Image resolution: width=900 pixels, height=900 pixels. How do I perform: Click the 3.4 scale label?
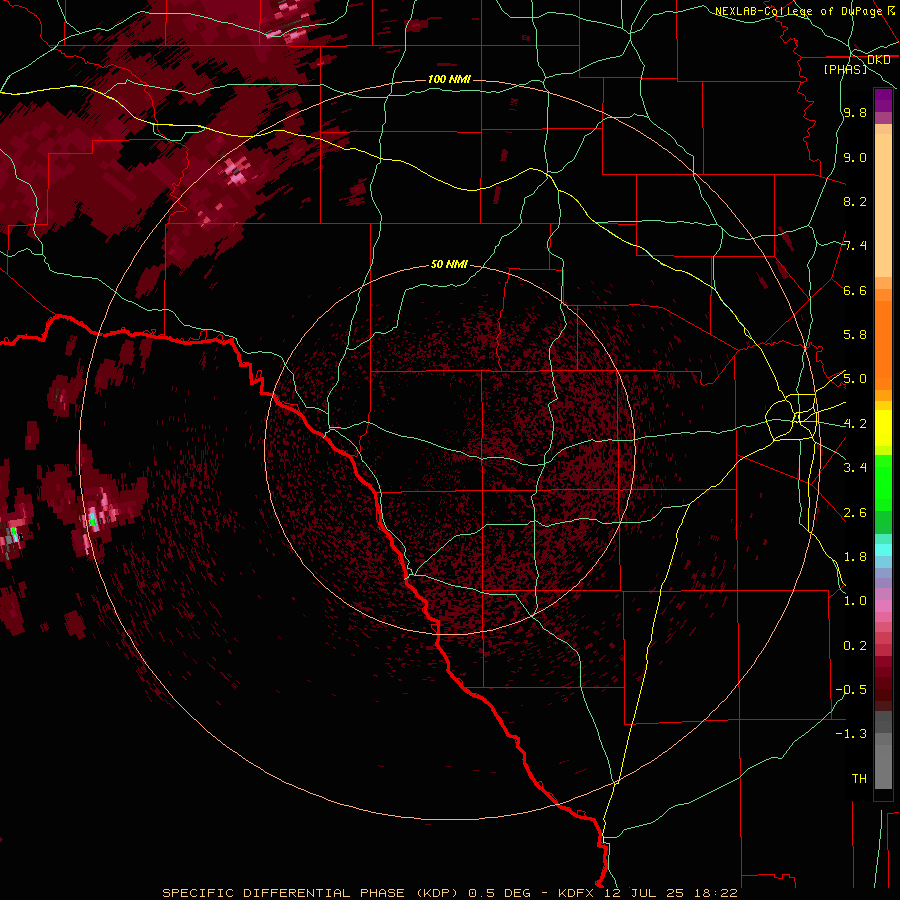855,468
